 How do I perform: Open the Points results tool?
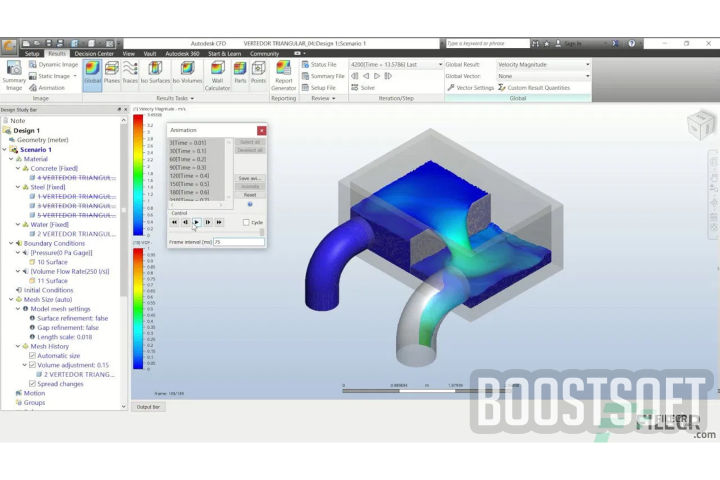click(259, 72)
